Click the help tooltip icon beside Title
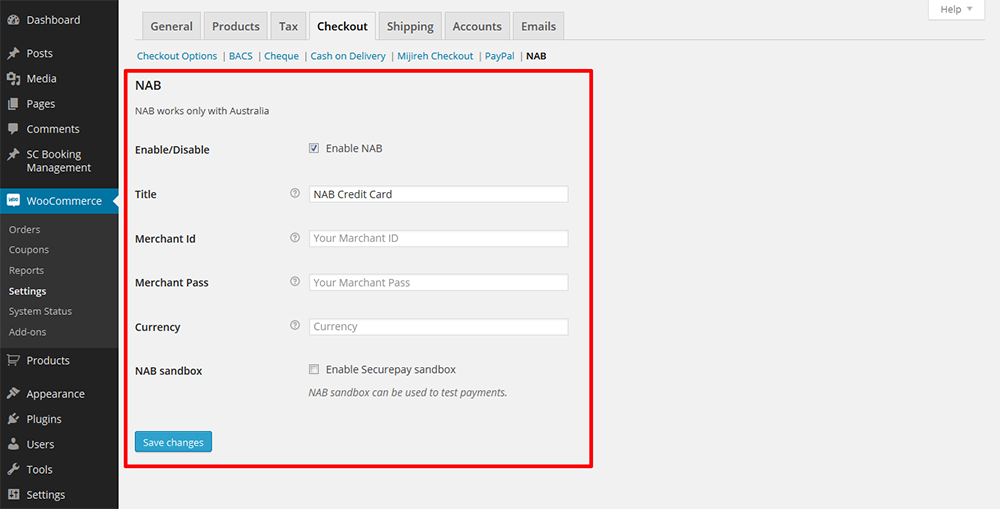The width and height of the screenshot is (1000, 509). 295,193
